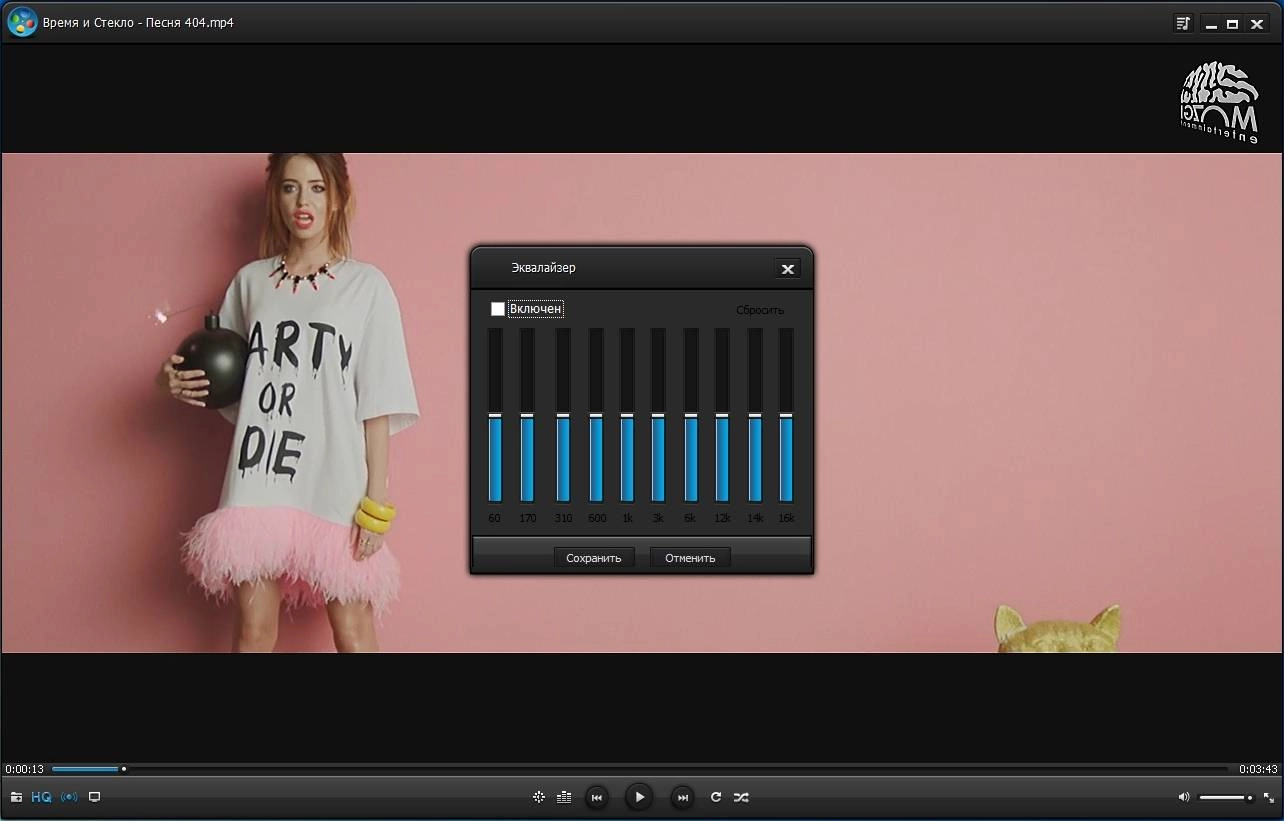
Task: Mute sound with speaker icon
Action: click(x=1184, y=797)
